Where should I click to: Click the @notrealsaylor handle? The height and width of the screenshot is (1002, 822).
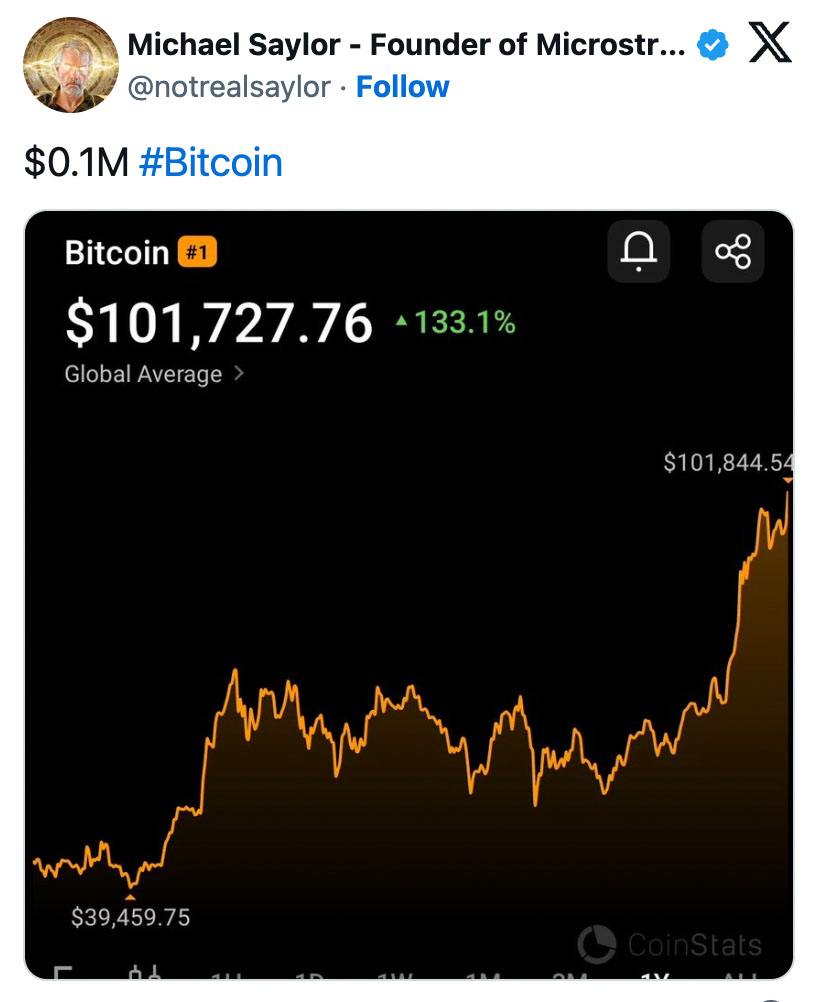pos(229,87)
